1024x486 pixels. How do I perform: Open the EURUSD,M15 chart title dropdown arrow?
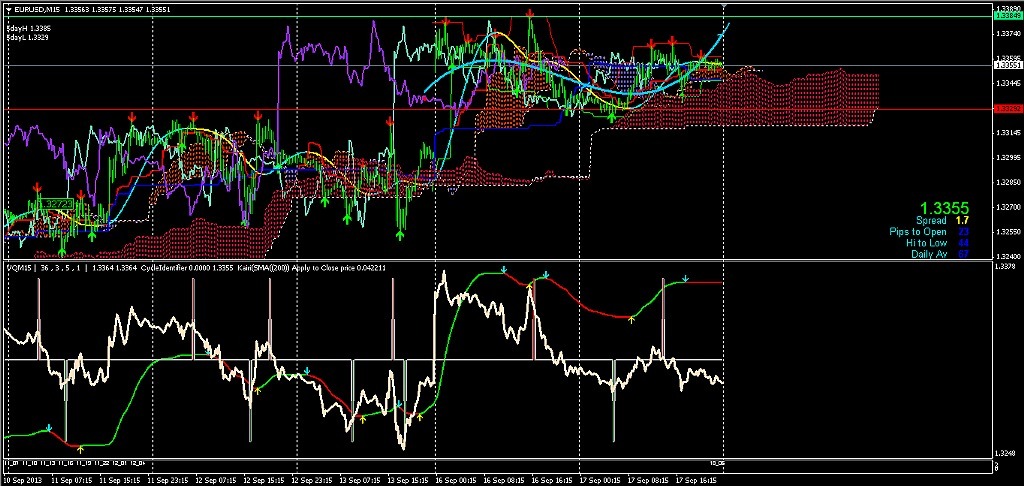8,7
